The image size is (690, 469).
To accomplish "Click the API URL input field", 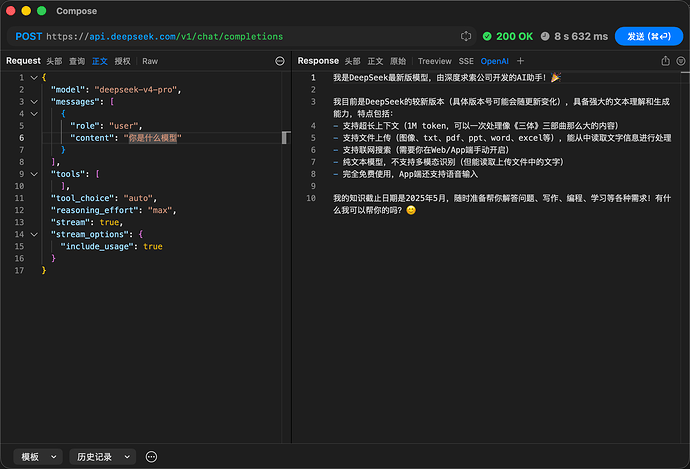I will pyautogui.click(x=242, y=37).
